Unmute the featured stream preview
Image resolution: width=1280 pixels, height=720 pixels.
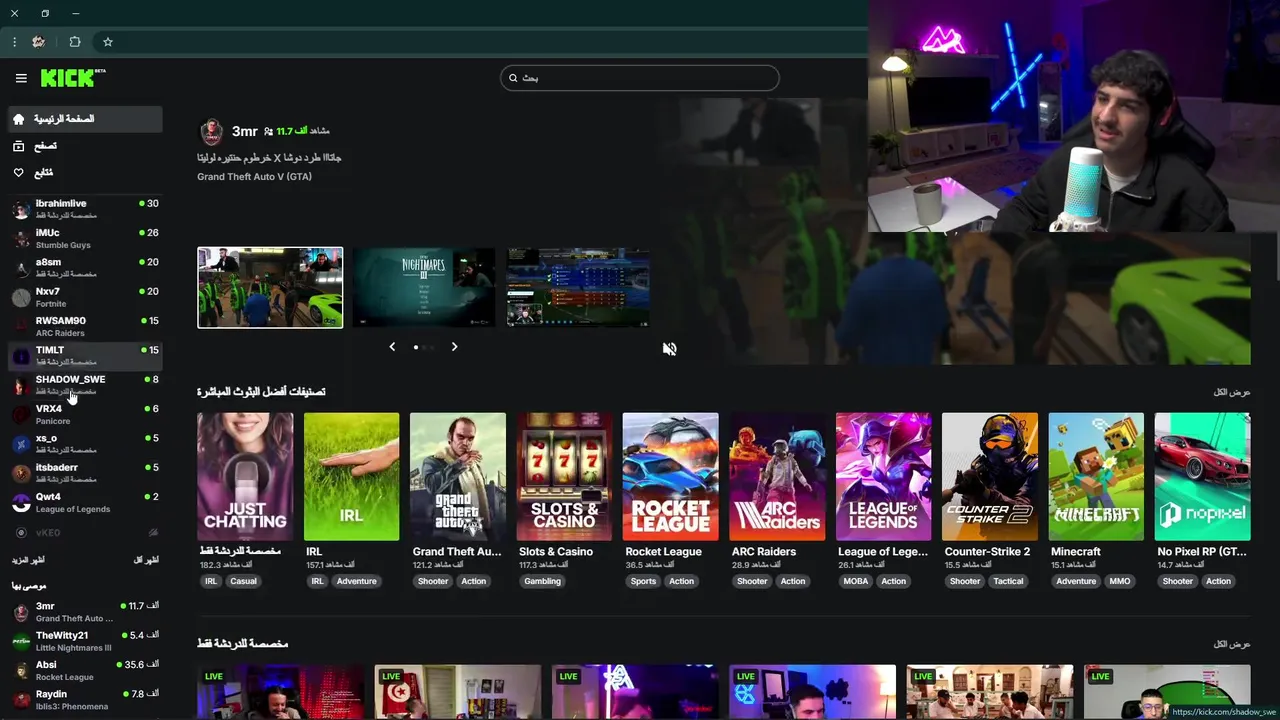click(669, 349)
